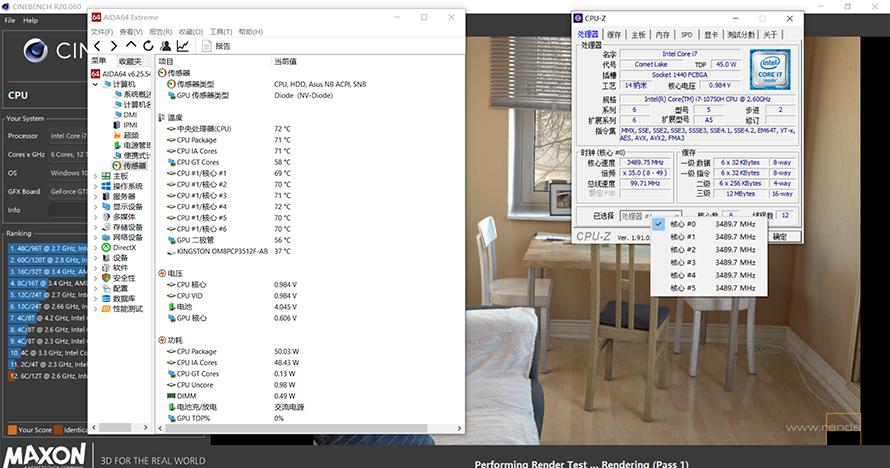Switch to 缓存 tab in CPU-Z
Viewport: 890px width, 468px height.
coord(614,35)
